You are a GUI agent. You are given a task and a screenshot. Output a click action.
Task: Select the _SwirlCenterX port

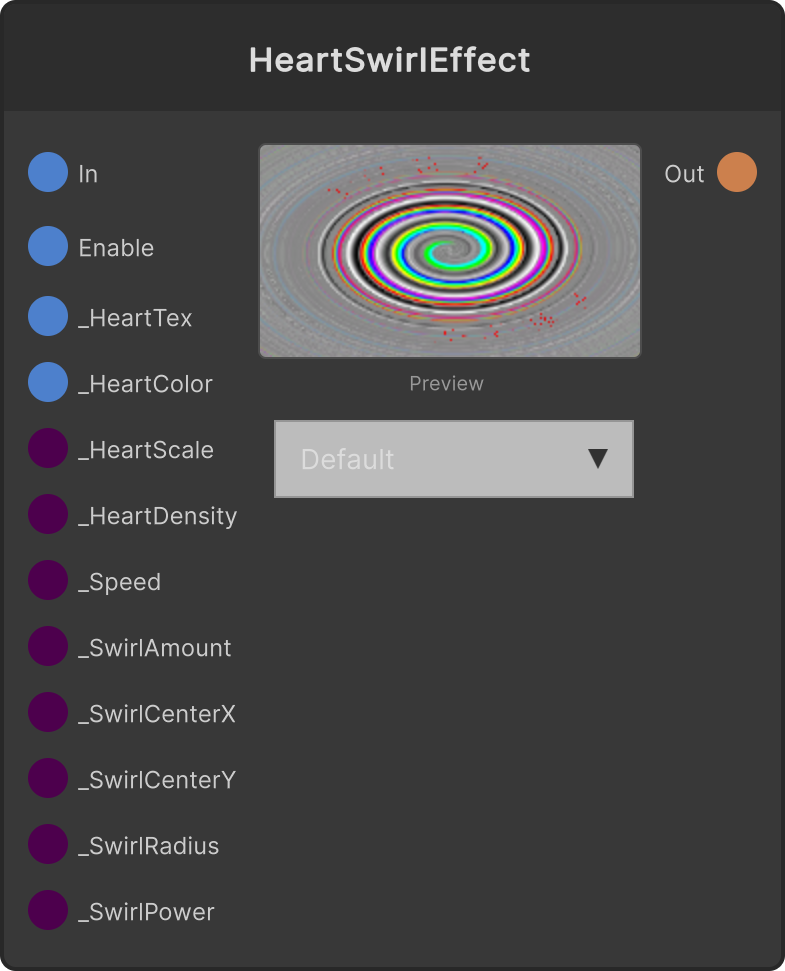48,712
